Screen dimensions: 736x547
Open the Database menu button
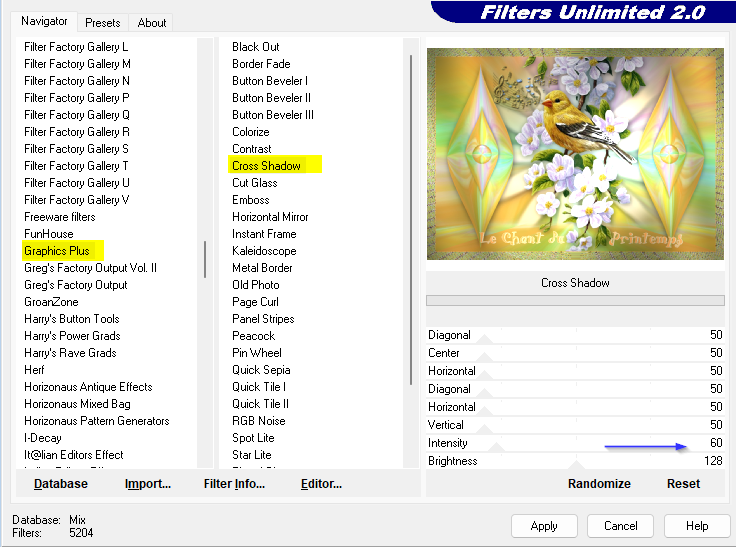[61, 484]
